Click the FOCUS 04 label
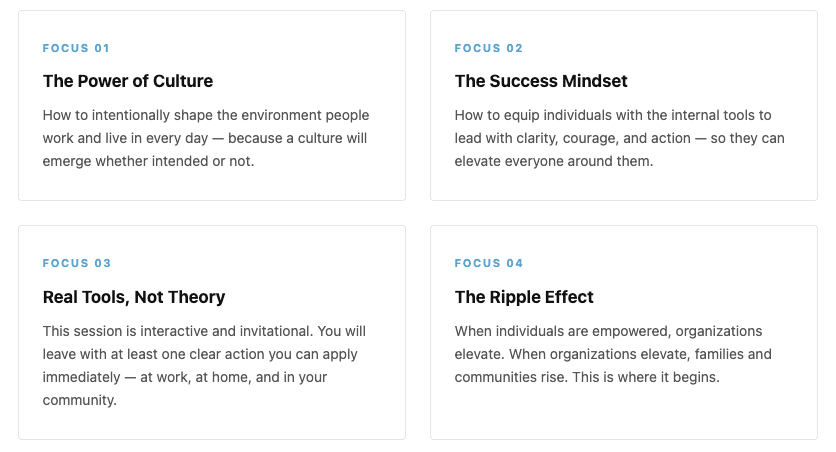This screenshot has width=836, height=452. pyautogui.click(x=488, y=263)
